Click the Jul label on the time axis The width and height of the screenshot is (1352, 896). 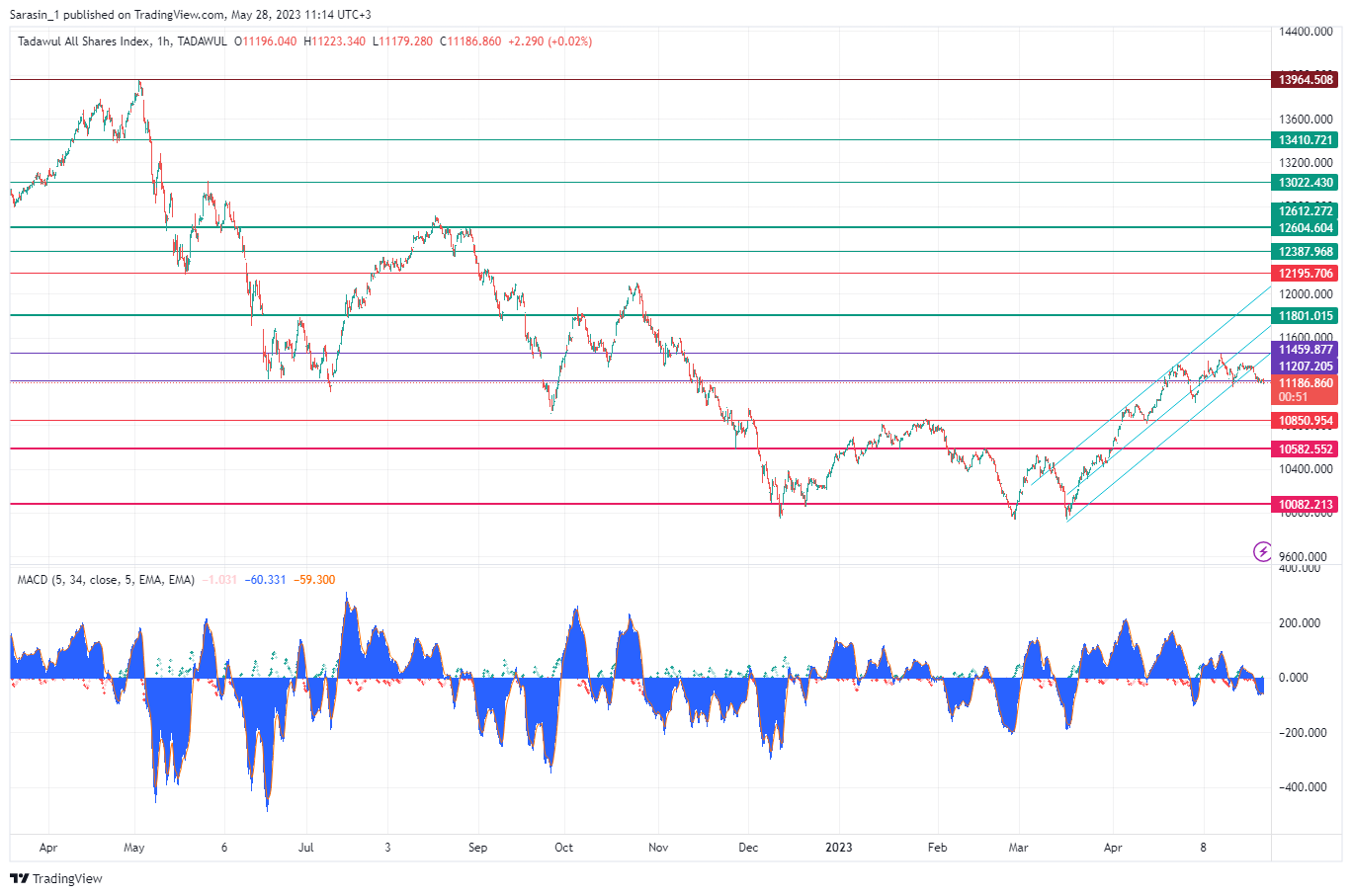(306, 848)
